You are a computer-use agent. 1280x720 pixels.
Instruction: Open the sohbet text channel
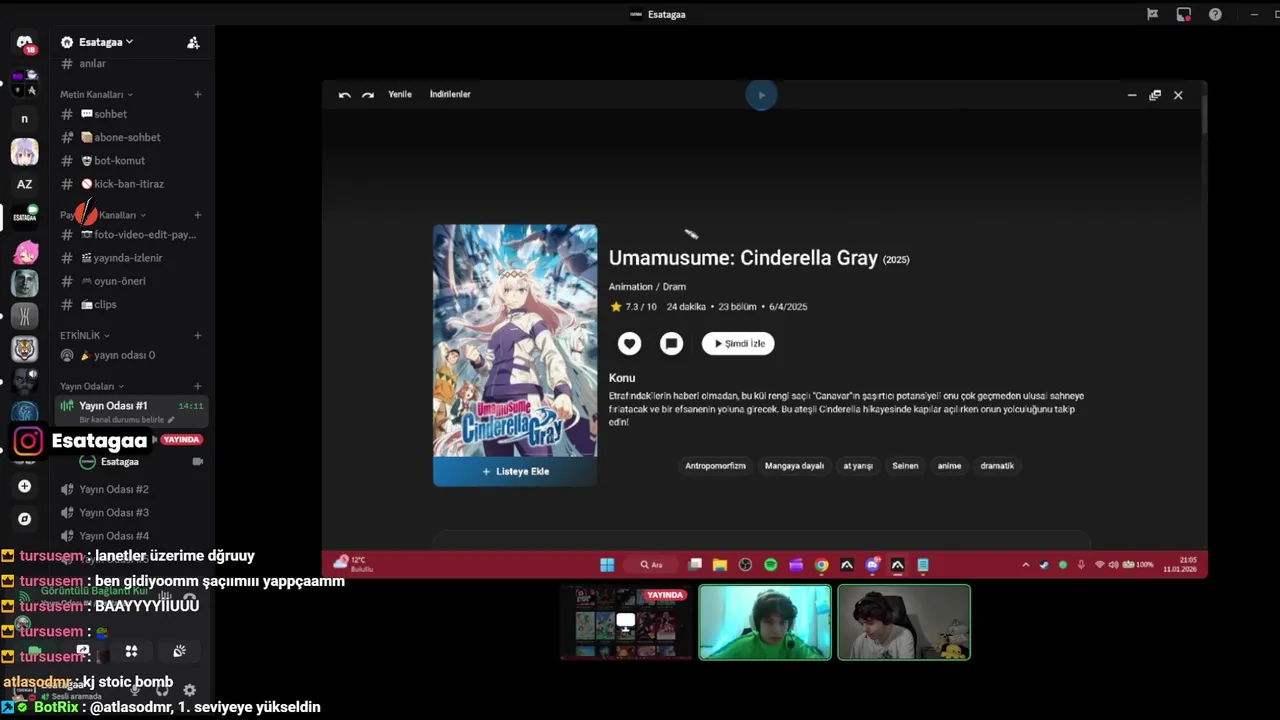[131, 114]
